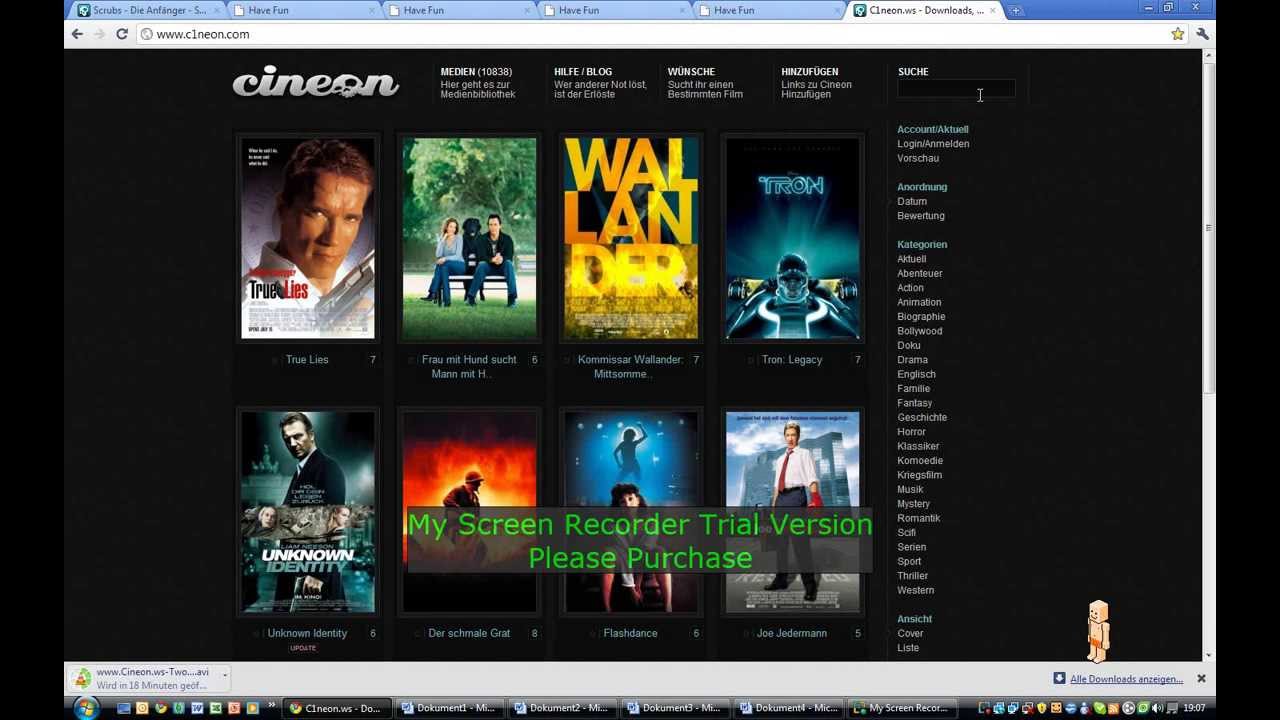This screenshot has height=720, width=1280.
Task: Open the Joe Jedermann poster
Action: click(x=792, y=512)
